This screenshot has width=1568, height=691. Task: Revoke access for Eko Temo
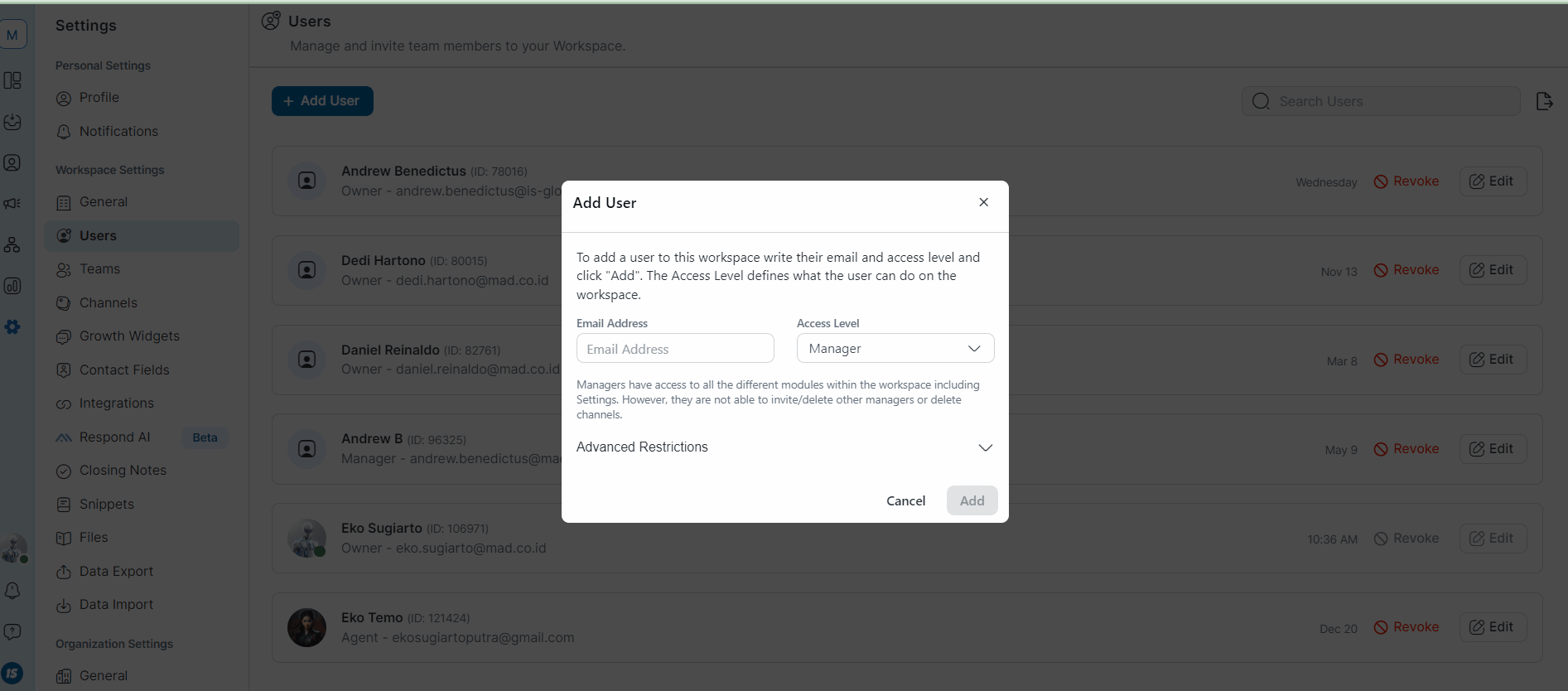[x=1406, y=627]
